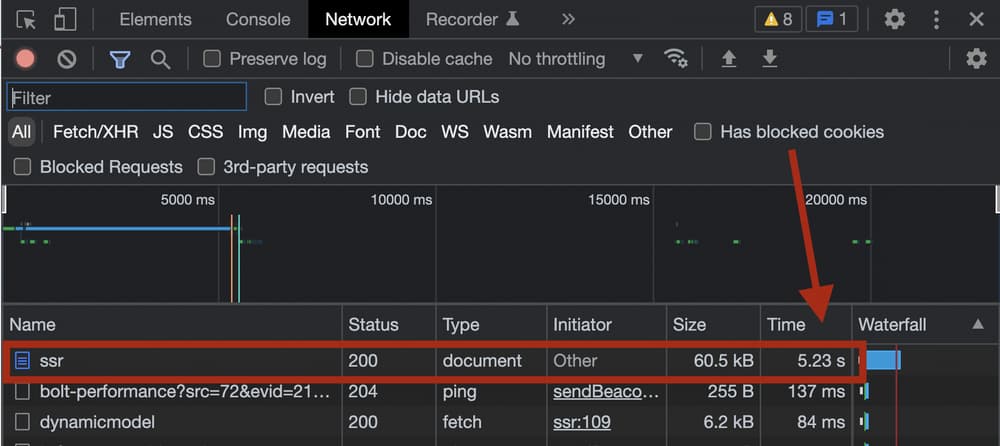
Task: Open the ssr:109 initiator link
Action: 582,422
